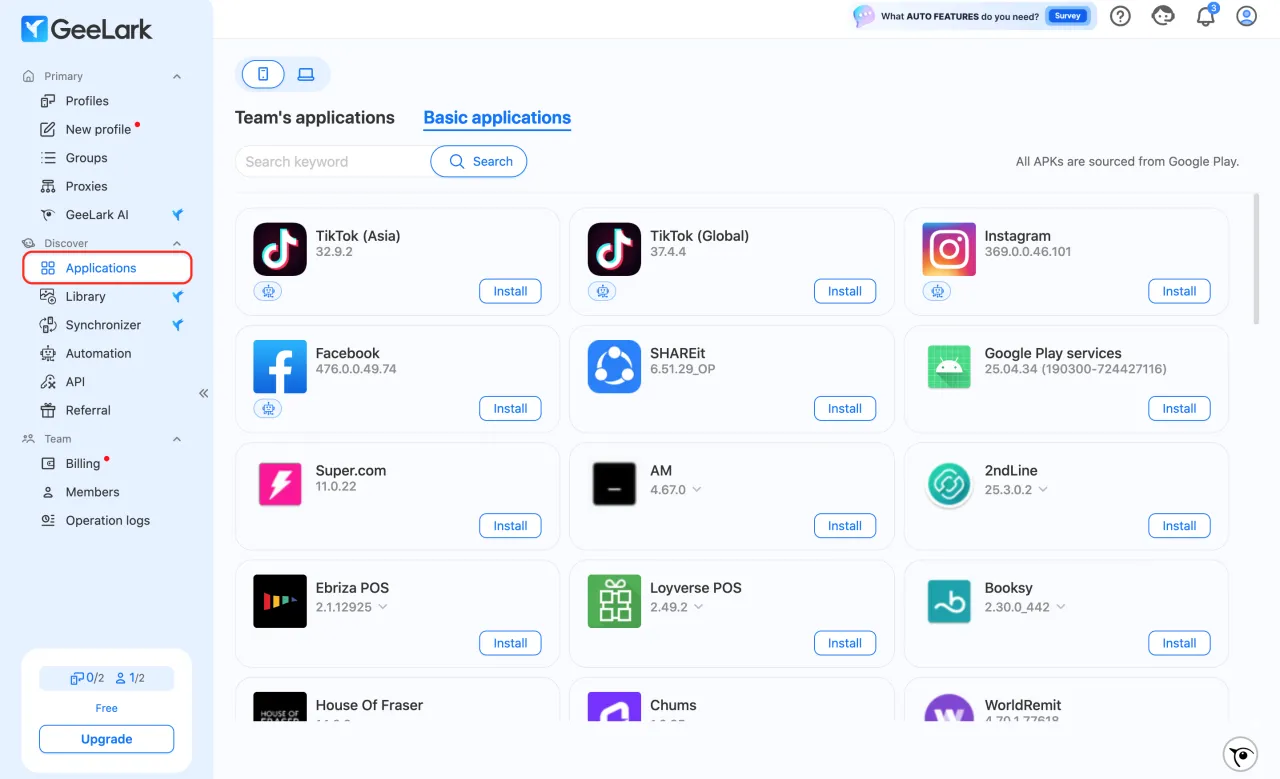
Task: Click the support robot icon in header
Action: 1163,16
